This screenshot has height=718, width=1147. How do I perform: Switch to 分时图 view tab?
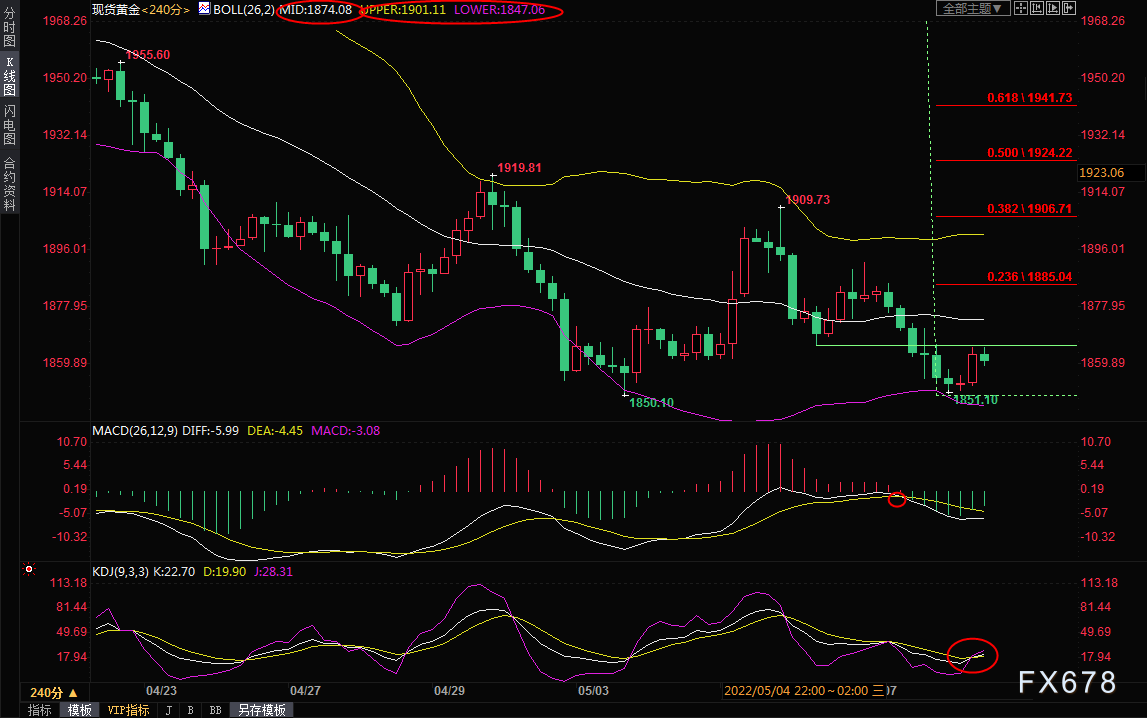coord(10,26)
